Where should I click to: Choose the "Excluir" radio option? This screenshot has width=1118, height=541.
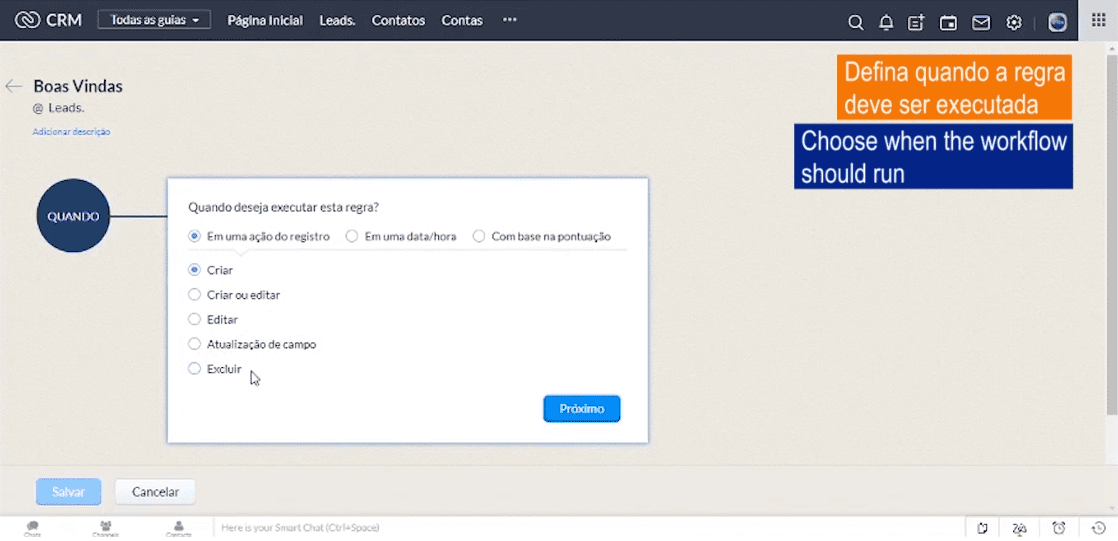(195, 369)
